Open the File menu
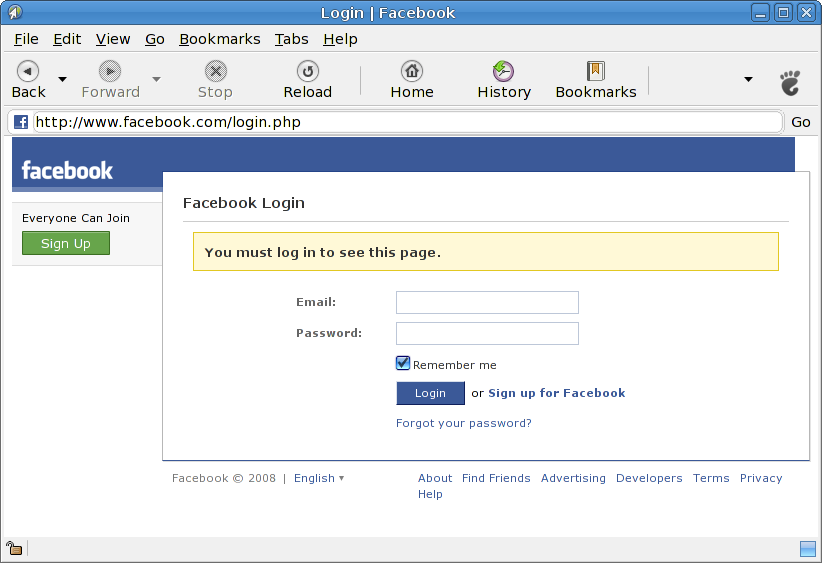 pos(26,39)
